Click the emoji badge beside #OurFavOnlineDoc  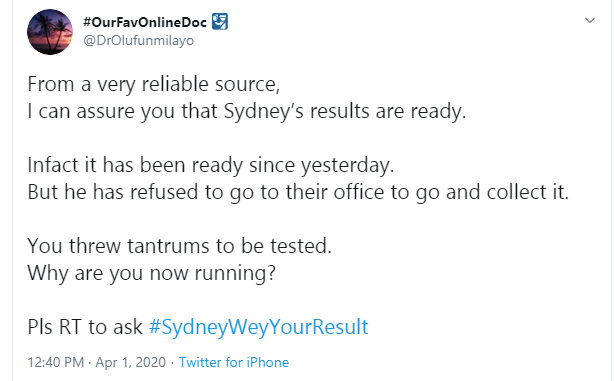click(x=220, y=22)
